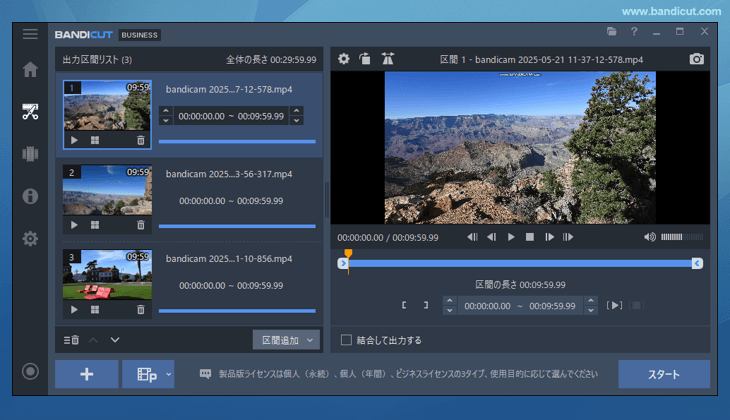The width and height of the screenshot is (730, 420).
Task: Increase end time below timeline
Action: pyautogui.click(x=591, y=301)
